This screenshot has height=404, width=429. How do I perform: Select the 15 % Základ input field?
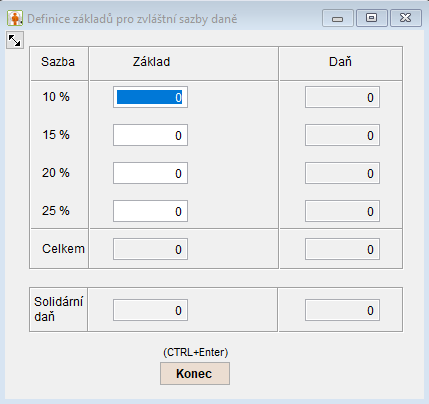coord(150,135)
